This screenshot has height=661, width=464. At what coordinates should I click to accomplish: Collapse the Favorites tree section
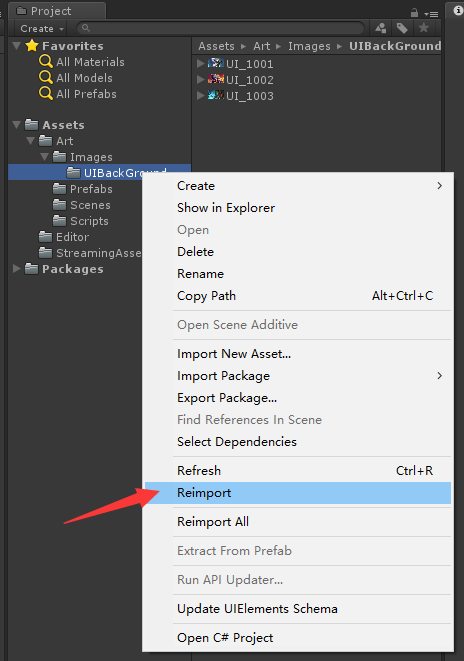click(x=17, y=46)
